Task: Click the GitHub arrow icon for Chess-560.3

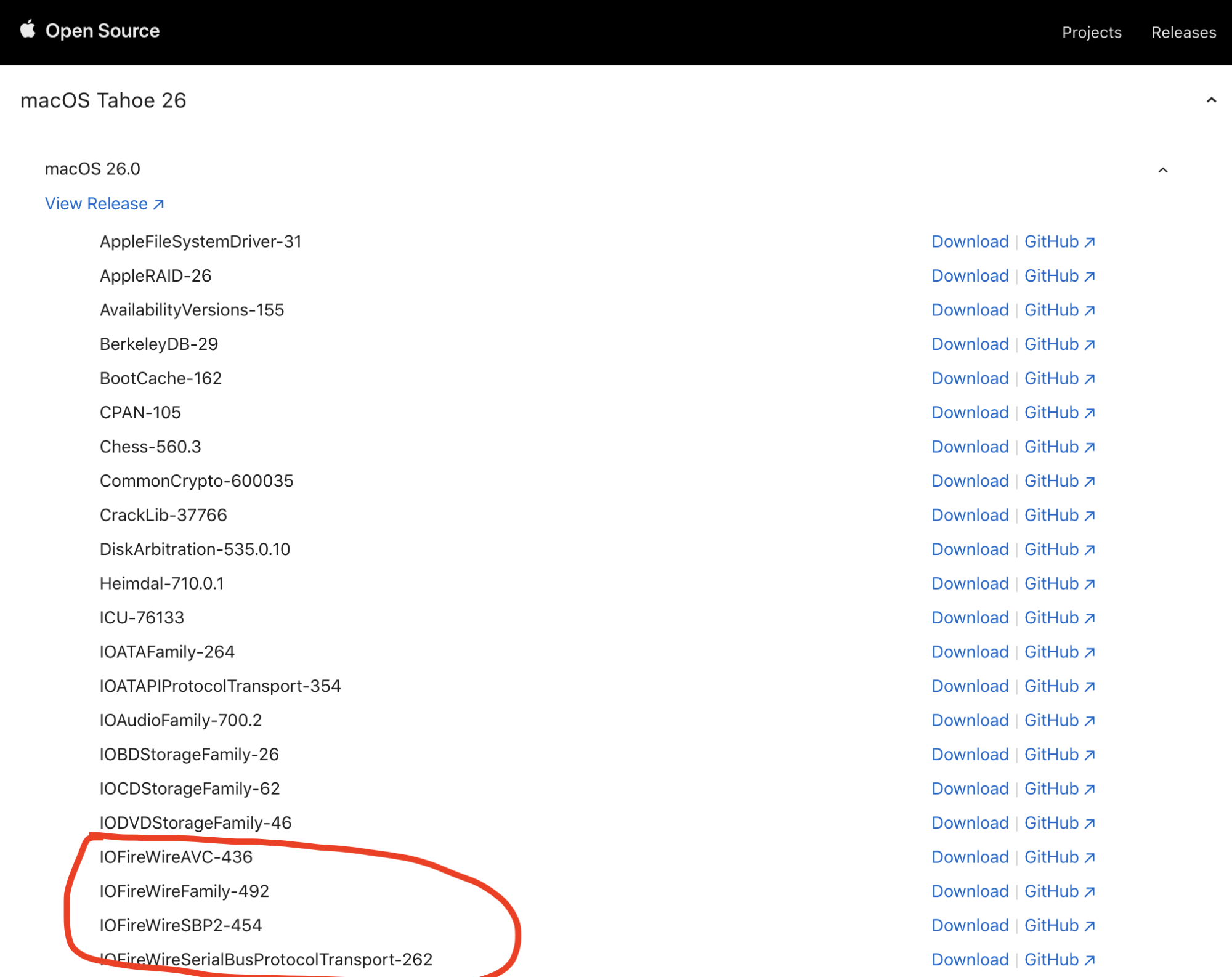Action: point(1090,447)
